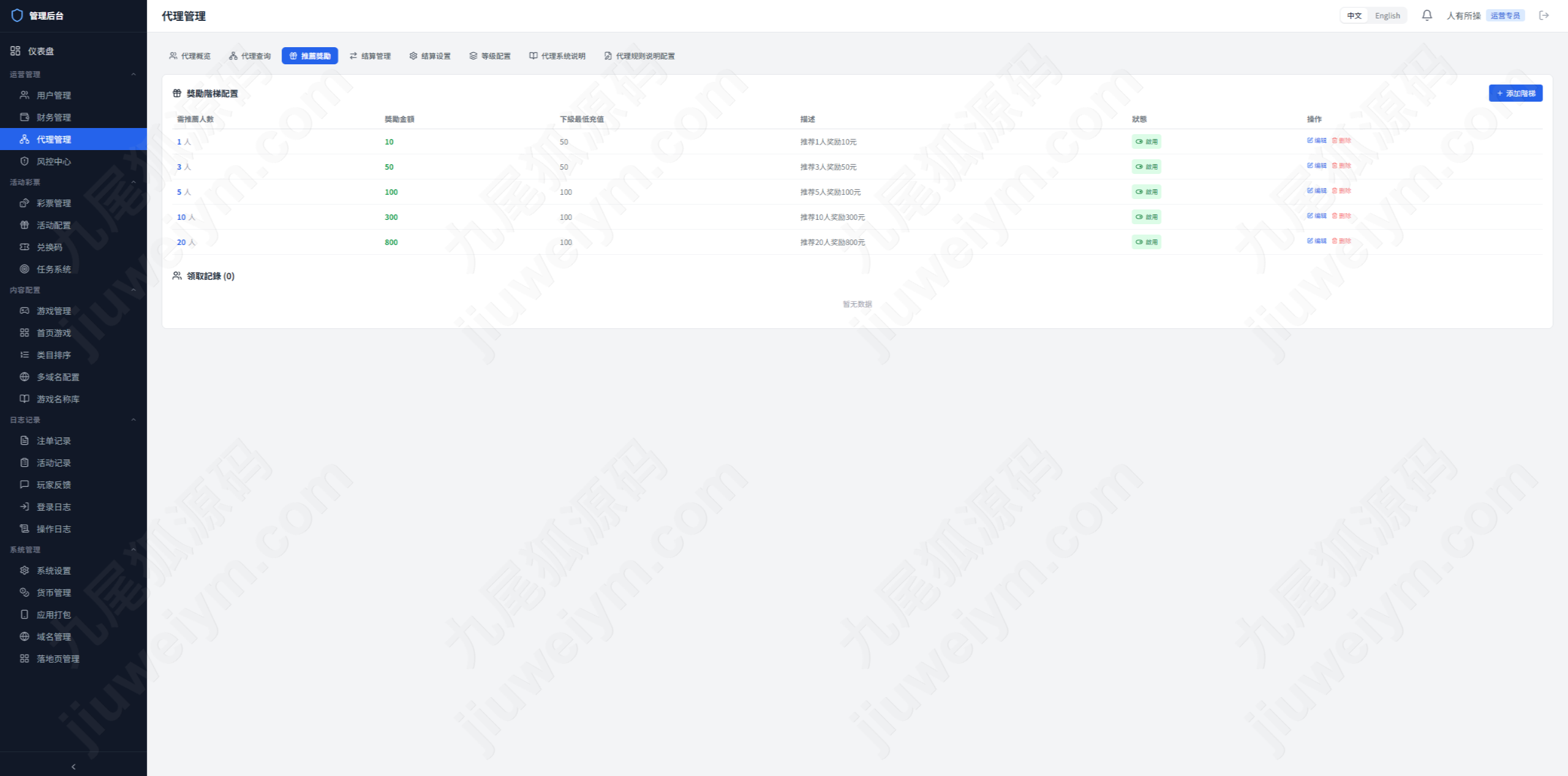Click the notification bell icon
Screen dimensions: 1568x776
pyautogui.click(x=1427, y=15)
